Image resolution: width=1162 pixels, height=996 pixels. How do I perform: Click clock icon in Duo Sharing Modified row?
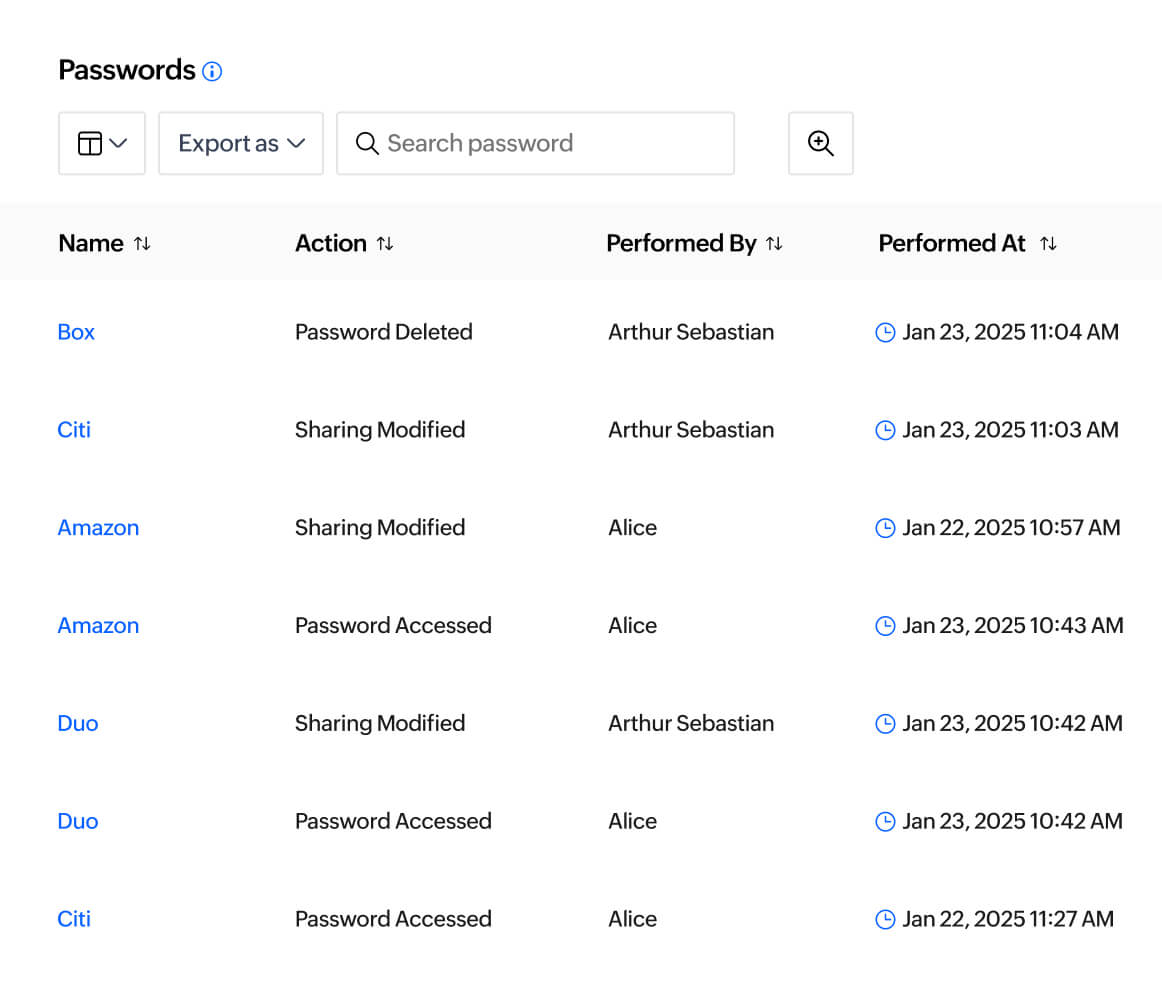[885, 724]
